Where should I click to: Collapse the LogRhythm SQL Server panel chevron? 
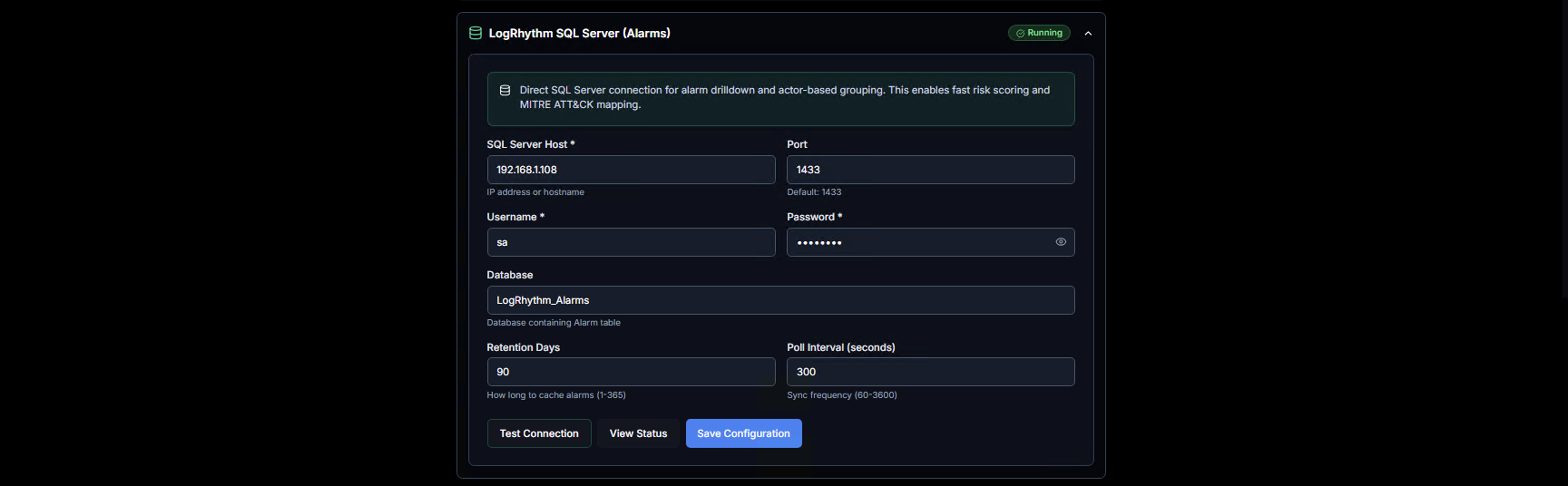coord(1088,34)
